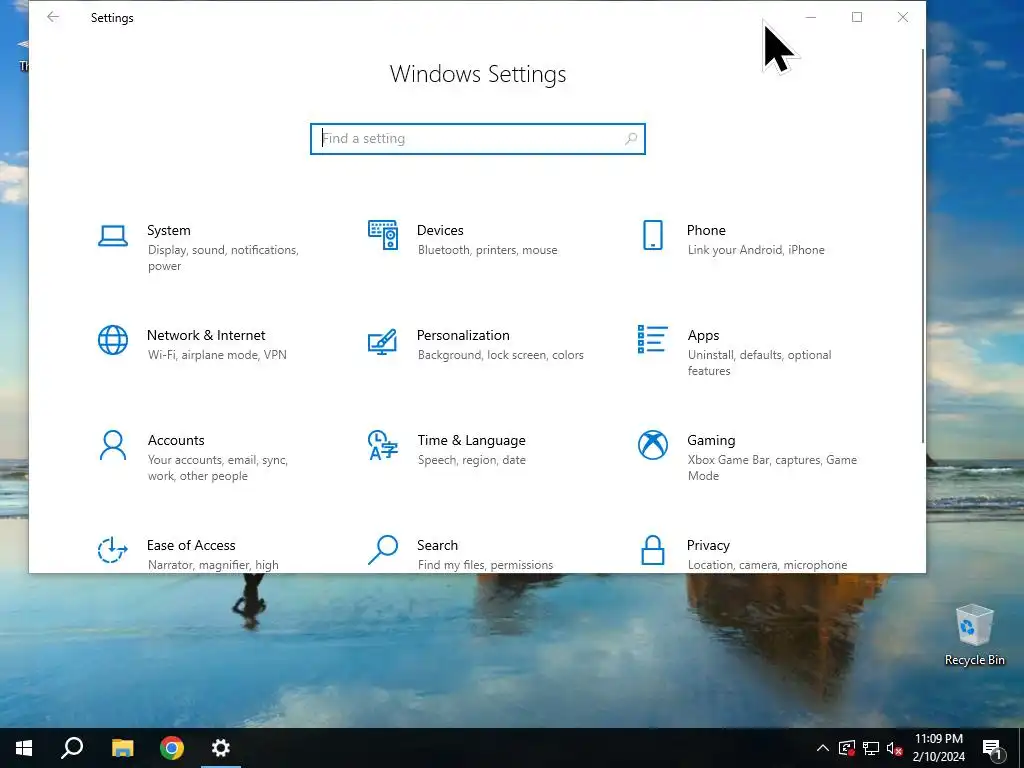Click the Settings gear on the taskbar
This screenshot has height=768, width=1024.
coord(221,748)
